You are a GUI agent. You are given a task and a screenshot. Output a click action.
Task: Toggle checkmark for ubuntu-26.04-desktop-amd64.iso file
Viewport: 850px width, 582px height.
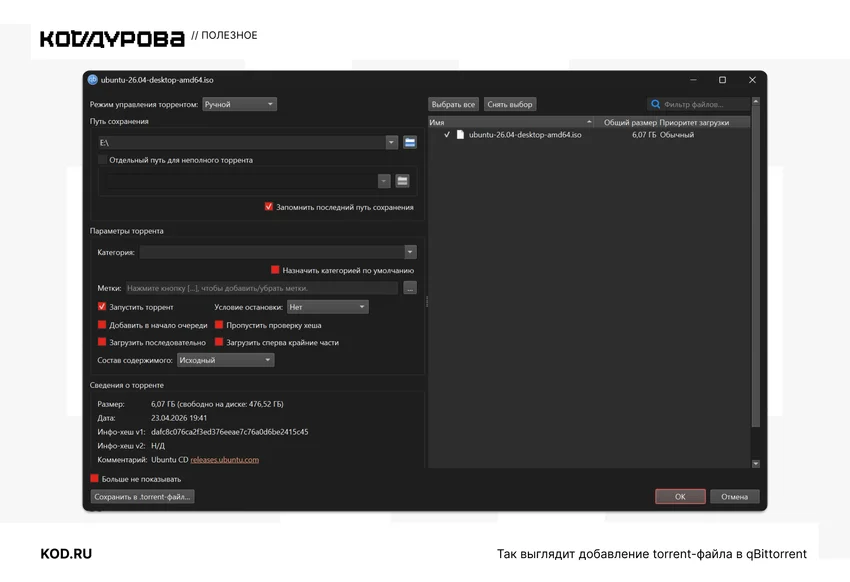tap(447, 134)
